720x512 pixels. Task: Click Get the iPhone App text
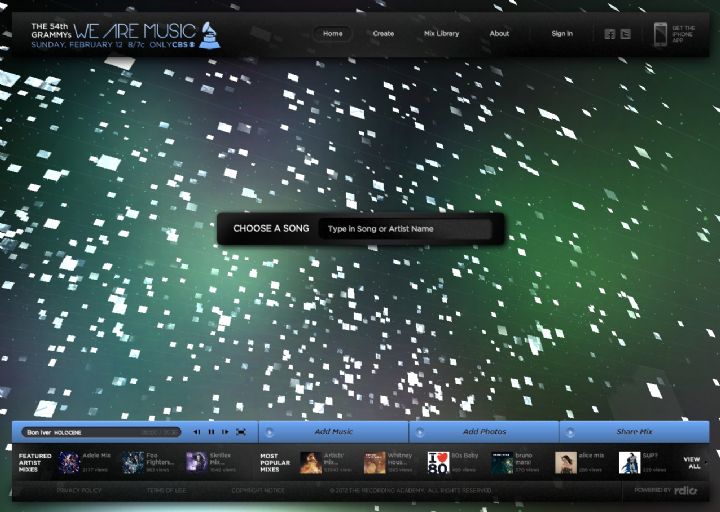click(683, 34)
